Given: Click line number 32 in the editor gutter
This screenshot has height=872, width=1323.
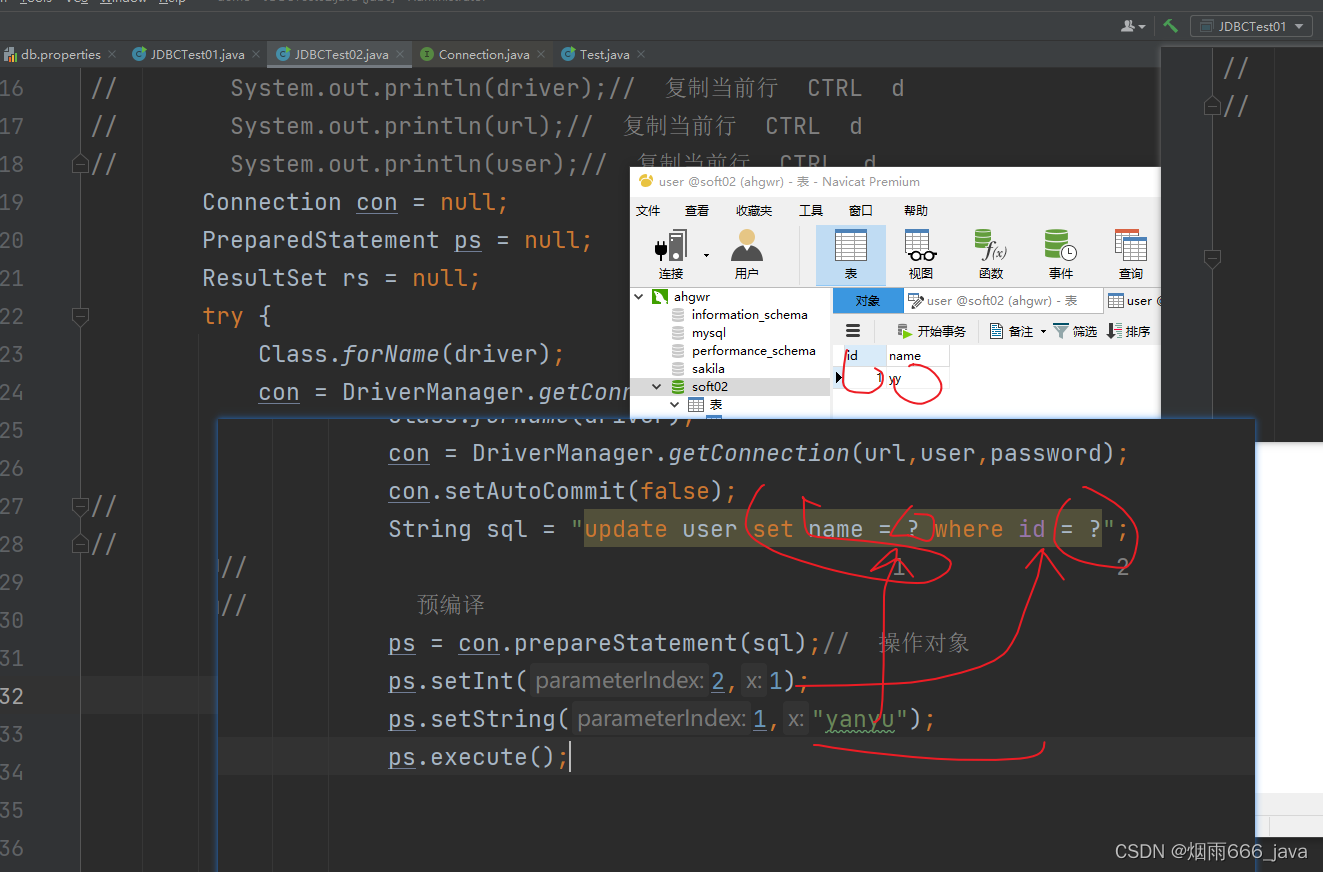Looking at the screenshot, I should coord(12,696).
